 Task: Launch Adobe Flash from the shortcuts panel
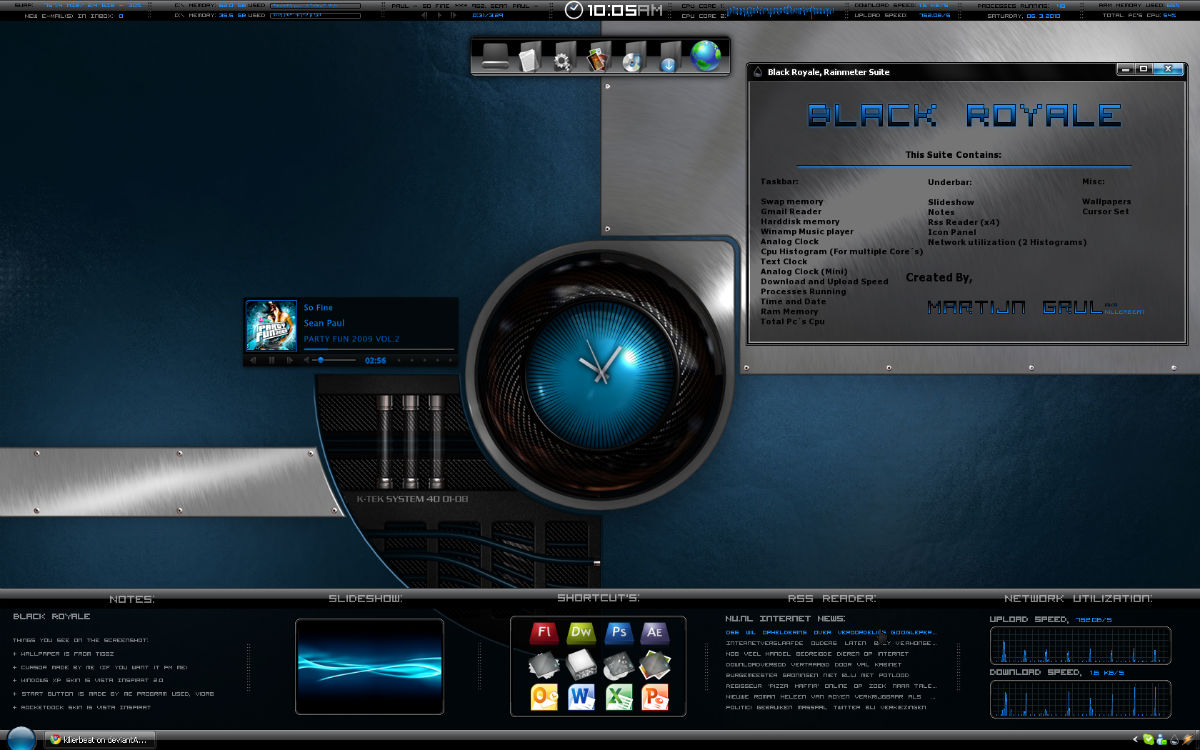pos(544,633)
